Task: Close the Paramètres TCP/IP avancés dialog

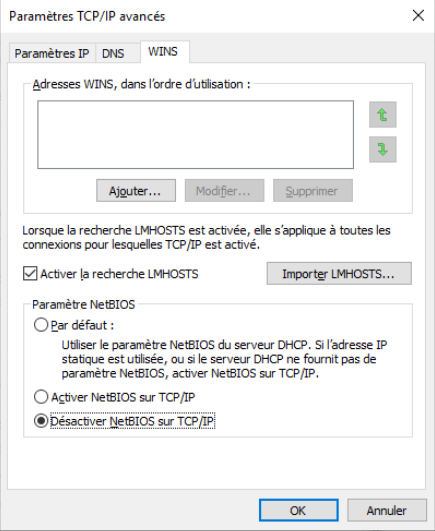Action: tap(418, 16)
